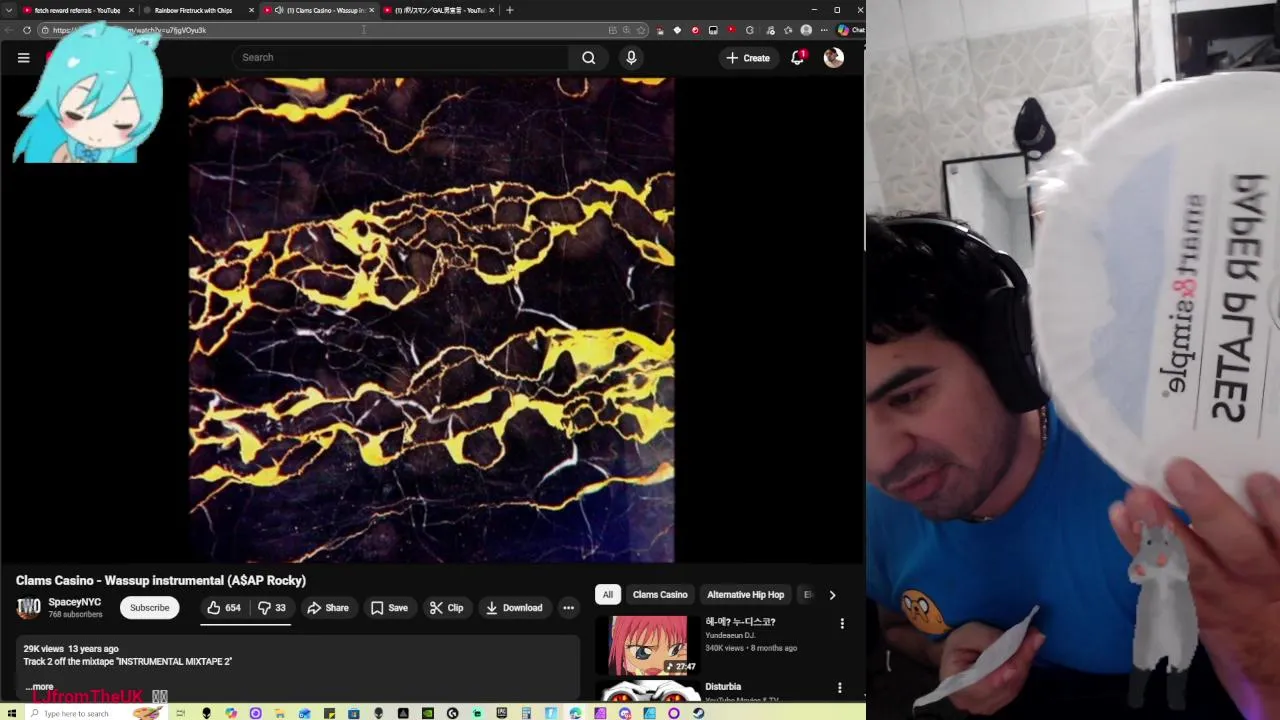
Task: Open YouTube notifications bell
Action: click(797, 58)
